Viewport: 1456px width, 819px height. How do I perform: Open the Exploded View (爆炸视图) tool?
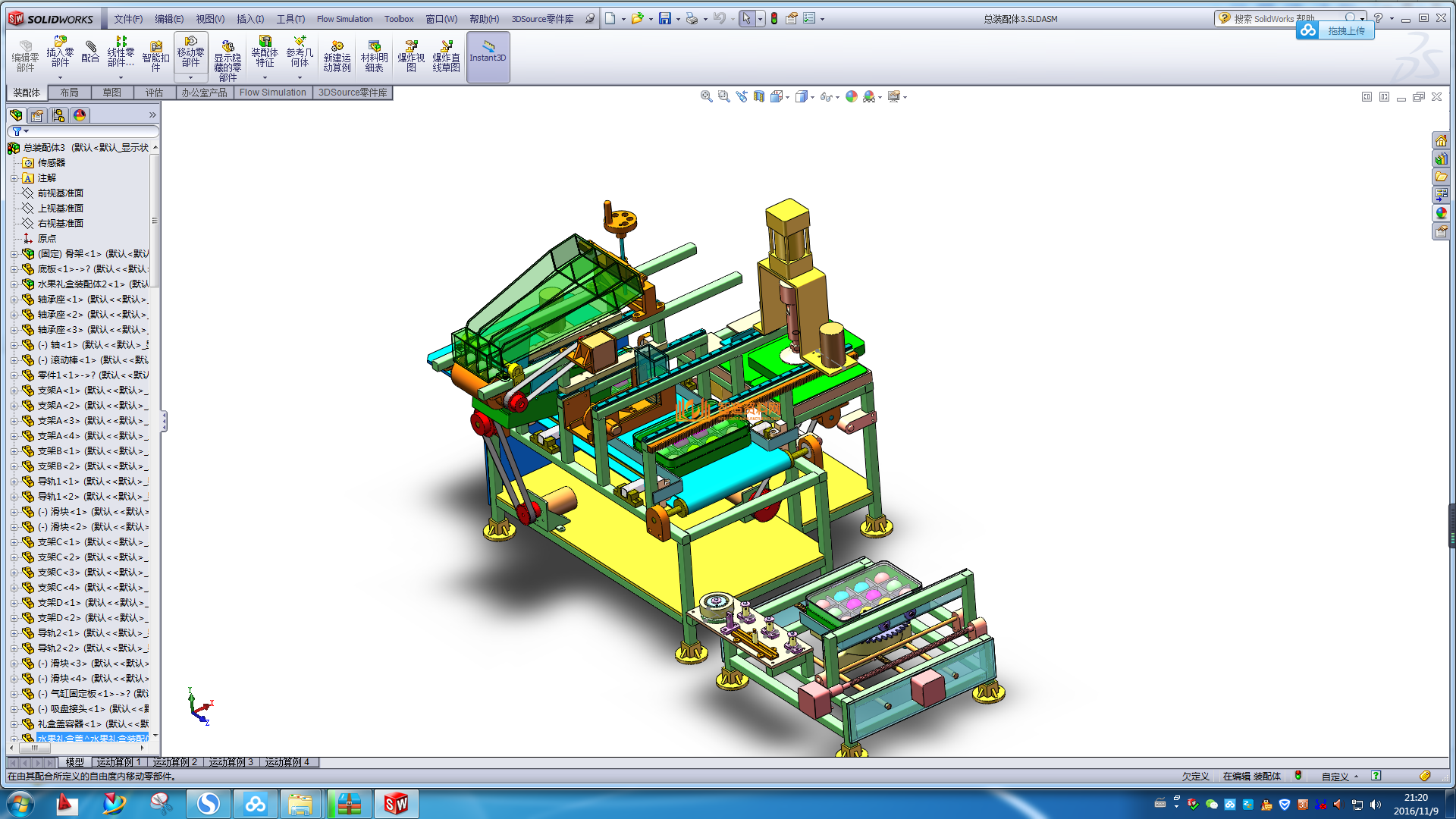point(411,56)
